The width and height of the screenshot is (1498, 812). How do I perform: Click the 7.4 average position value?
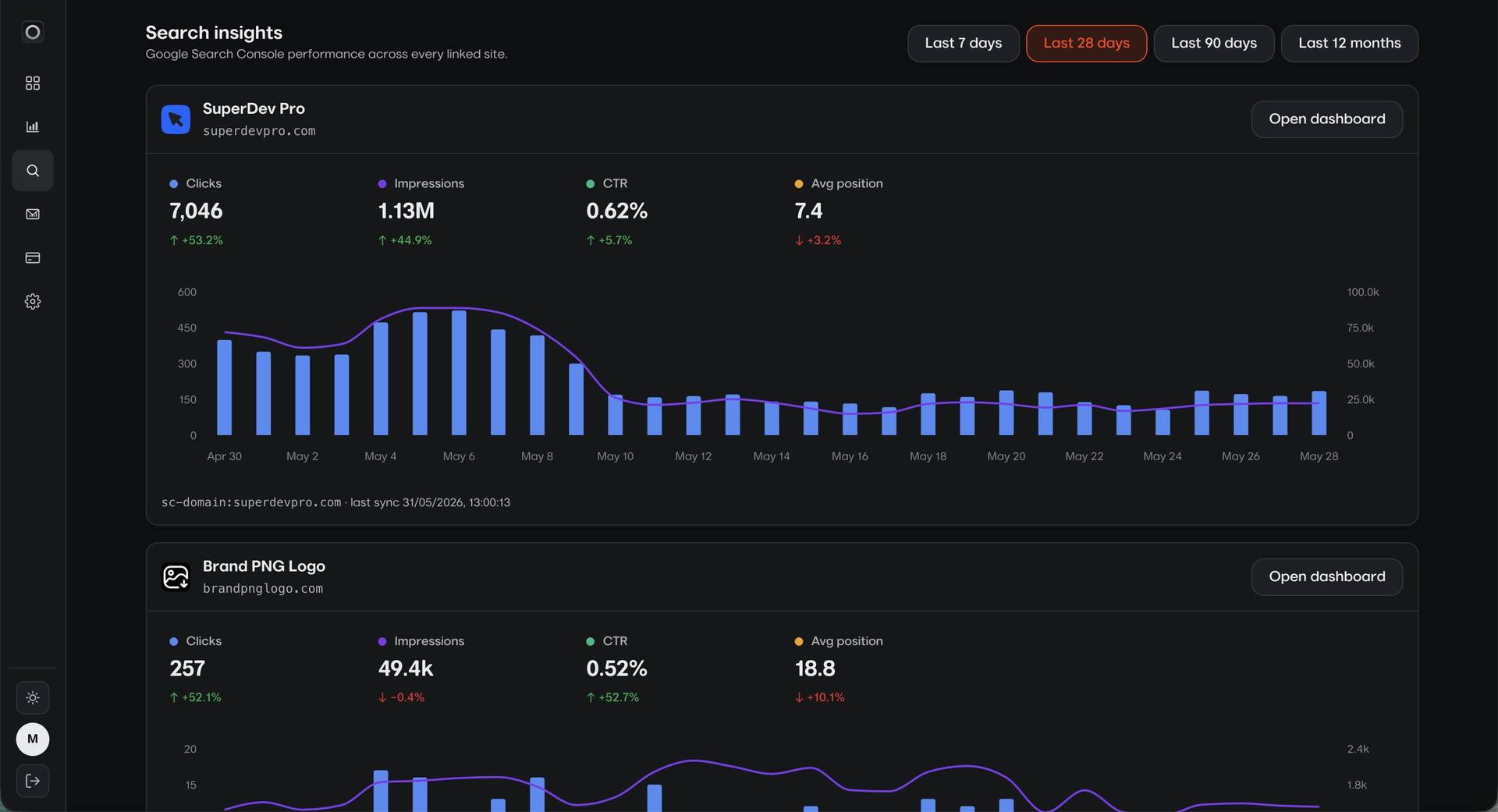[x=808, y=211]
